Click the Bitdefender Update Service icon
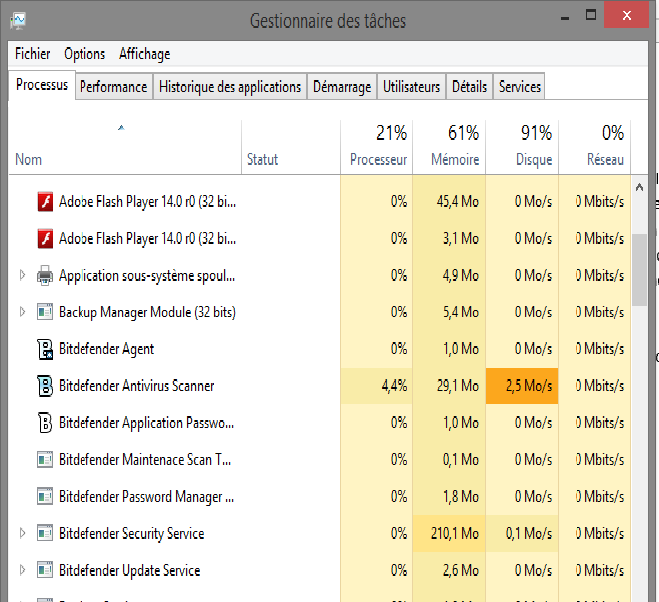659x602 pixels. click(45, 570)
